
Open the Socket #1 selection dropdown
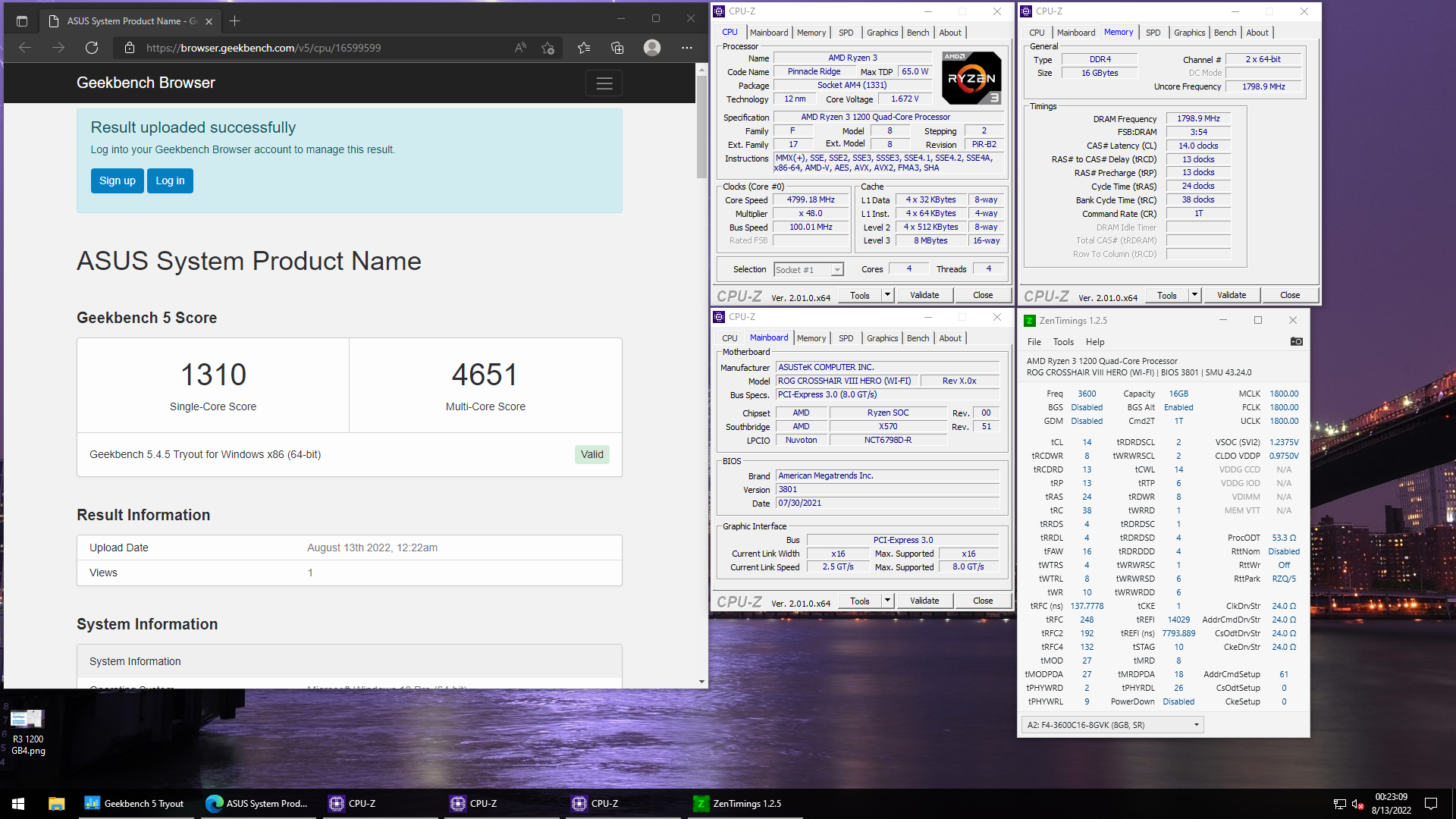point(808,270)
